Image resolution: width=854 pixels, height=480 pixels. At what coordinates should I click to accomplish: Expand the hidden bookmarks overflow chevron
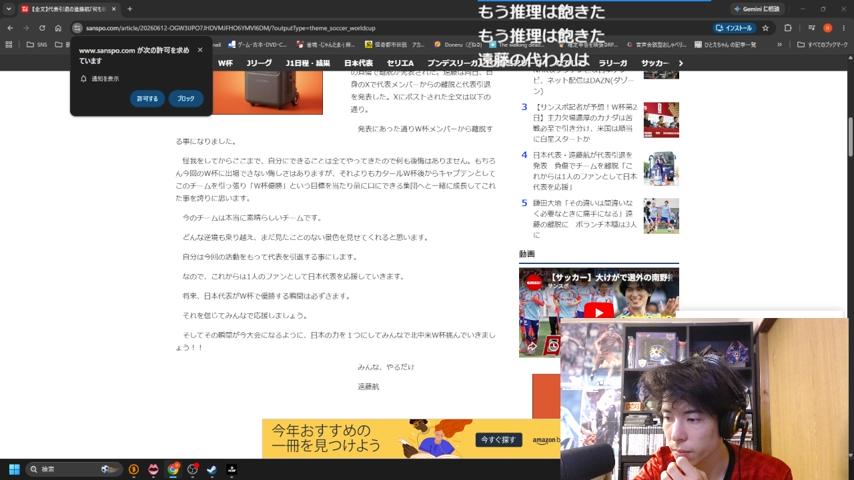click(779, 44)
